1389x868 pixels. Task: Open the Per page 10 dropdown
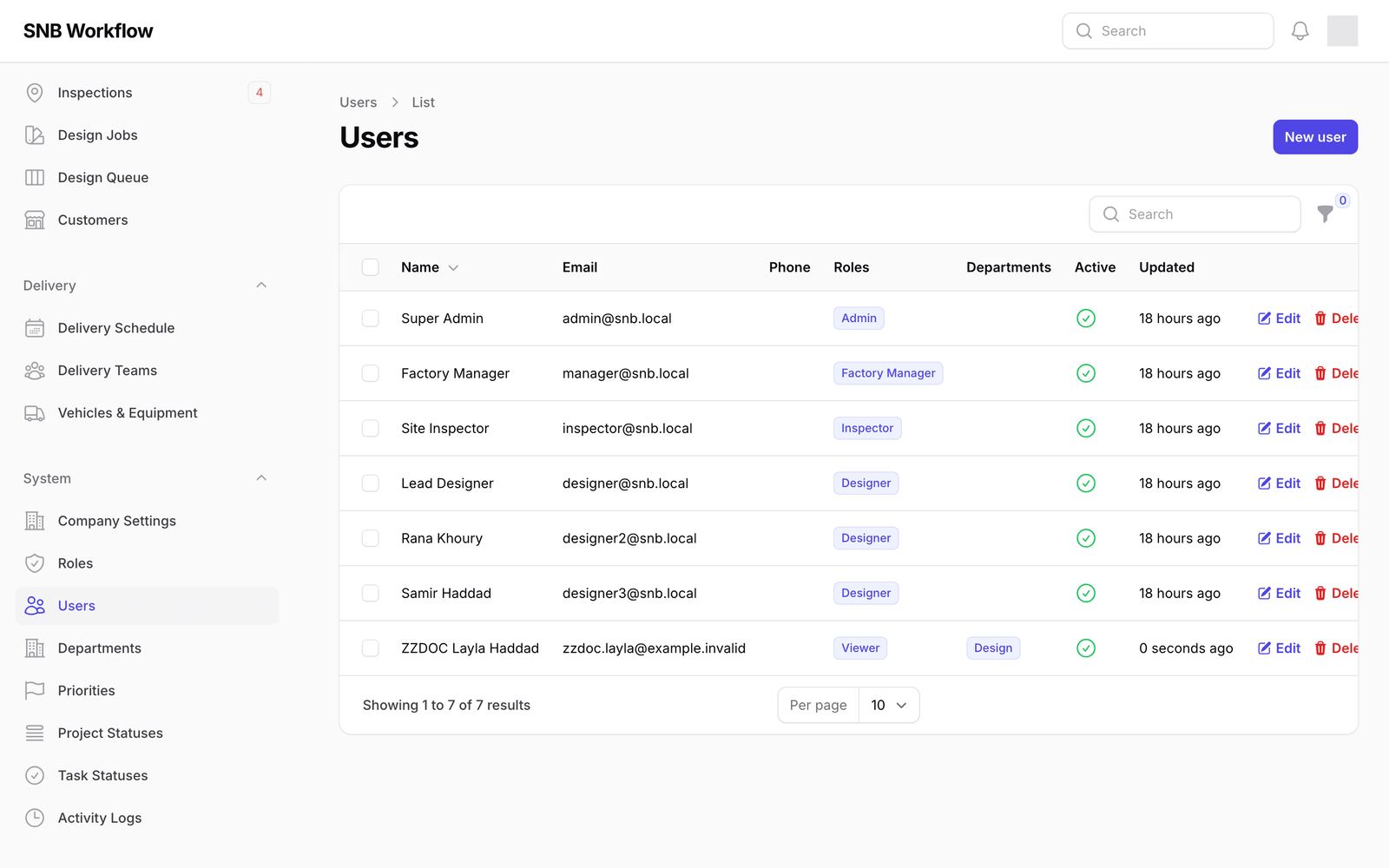[x=889, y=706]
